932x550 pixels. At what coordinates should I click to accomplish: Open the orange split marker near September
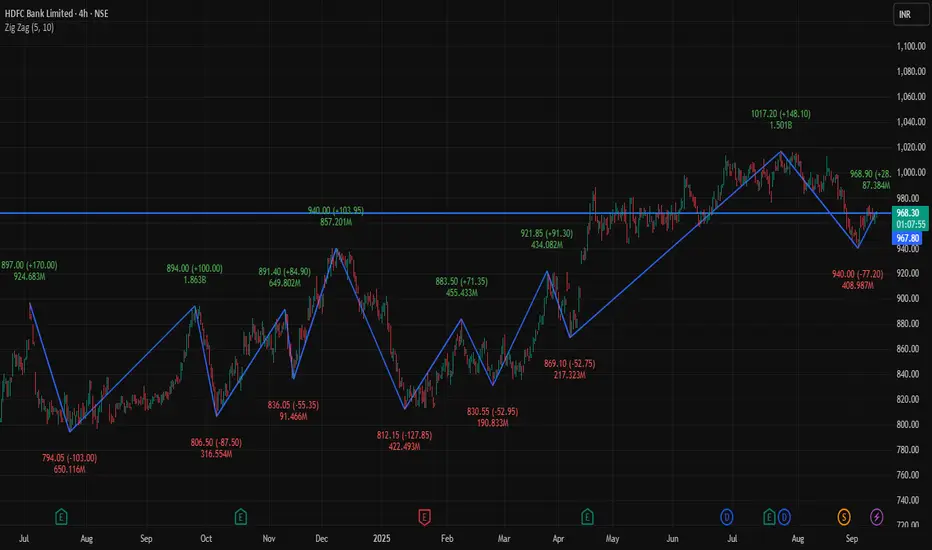click(x=843, y=517)
